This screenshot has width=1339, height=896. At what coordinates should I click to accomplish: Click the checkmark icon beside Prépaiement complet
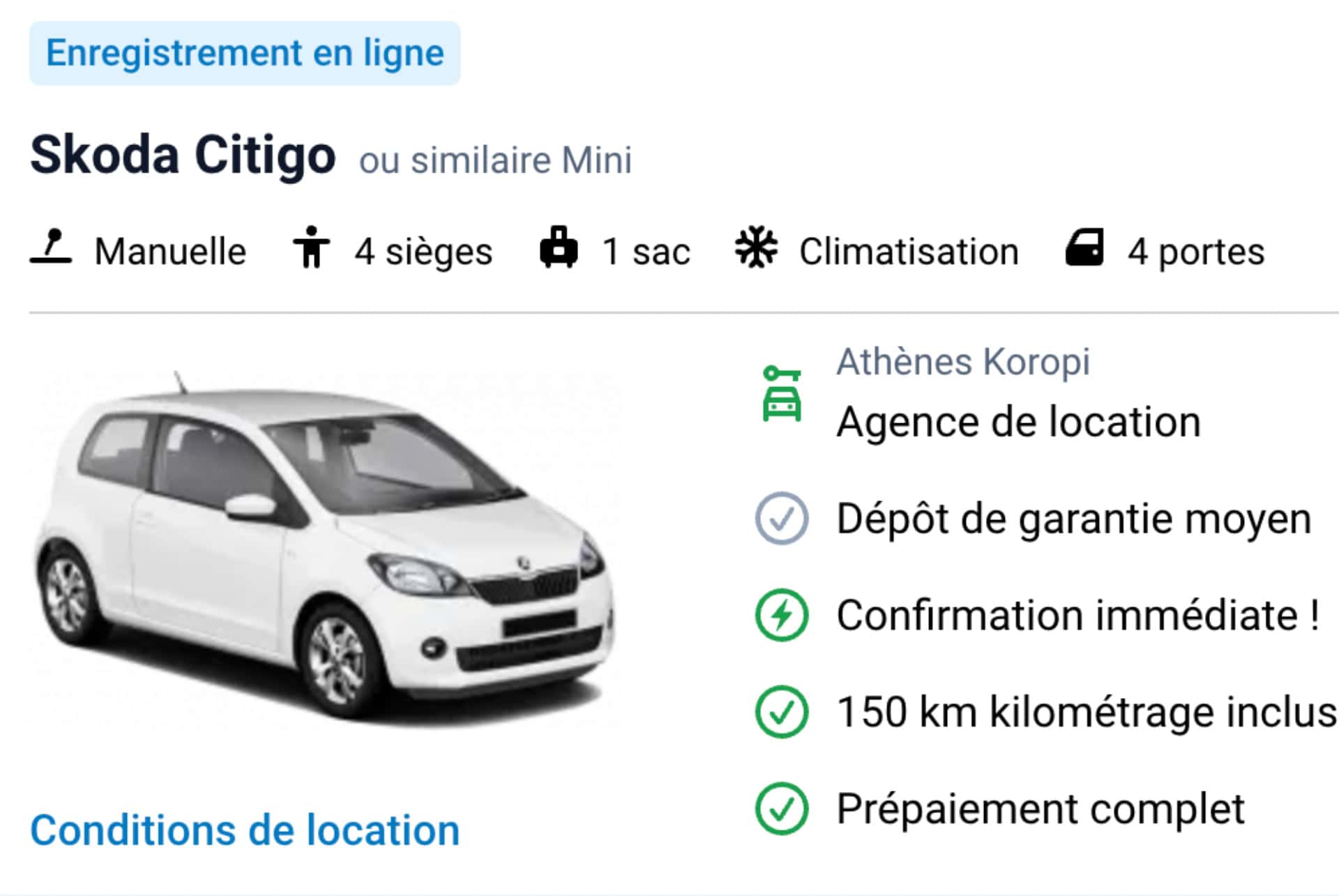click(782, 808)
